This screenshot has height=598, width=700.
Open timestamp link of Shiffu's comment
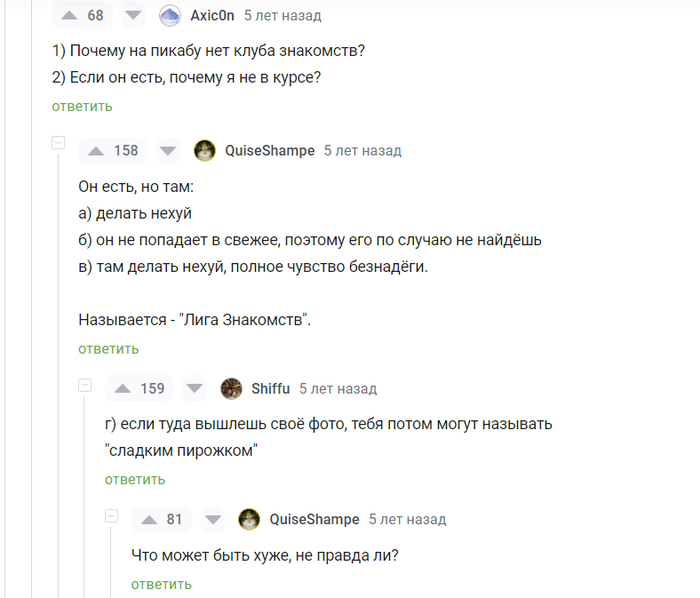pyautogui.click(x=338, y=389)
